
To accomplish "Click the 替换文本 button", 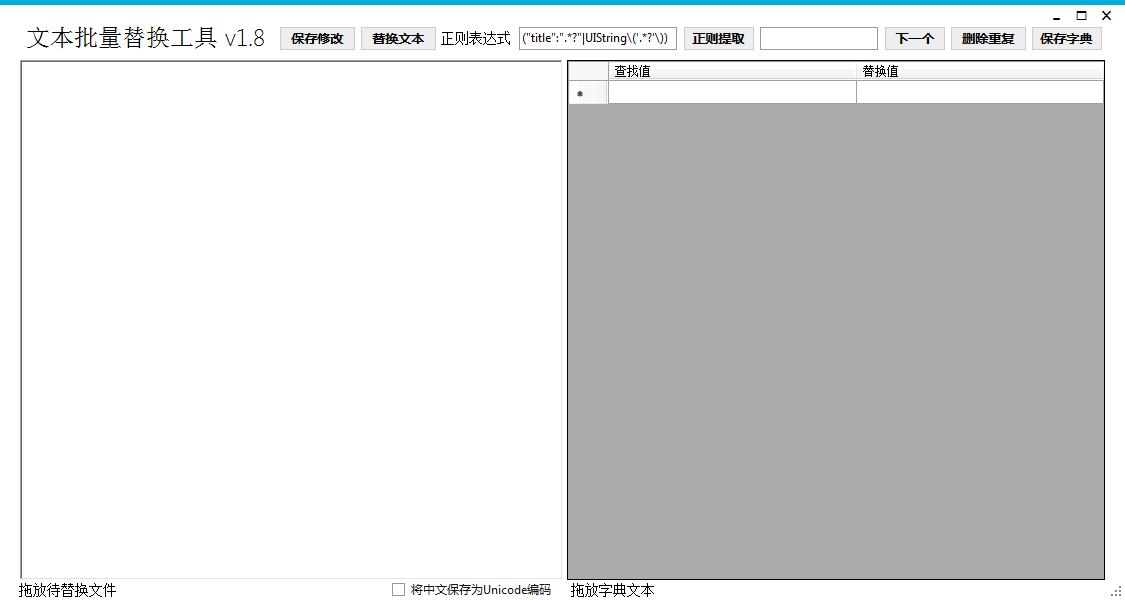I will [x=398, y=37].
